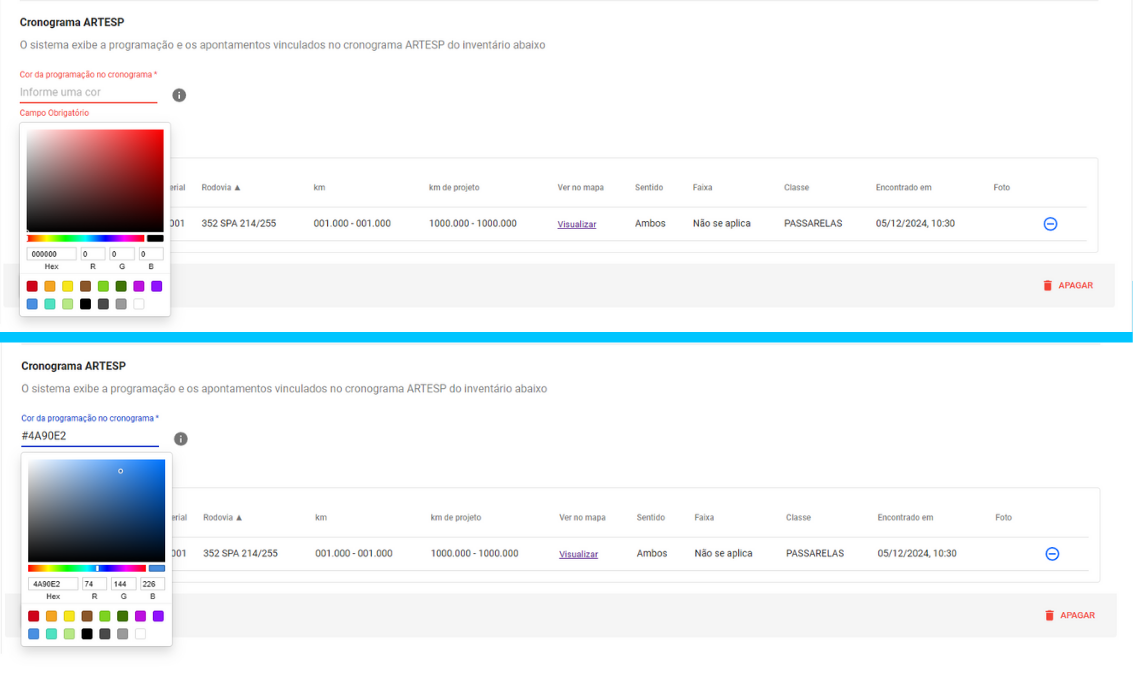Sort by the Rodovia column header in the upper table
The width and height of the screenshot is (1133, 698).
[x=221, y=187]
